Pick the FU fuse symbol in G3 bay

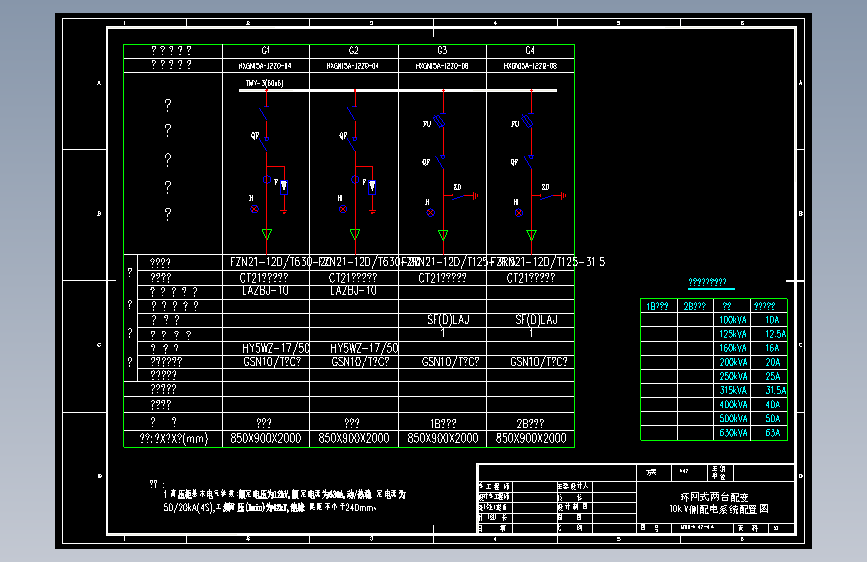(440, 121)
